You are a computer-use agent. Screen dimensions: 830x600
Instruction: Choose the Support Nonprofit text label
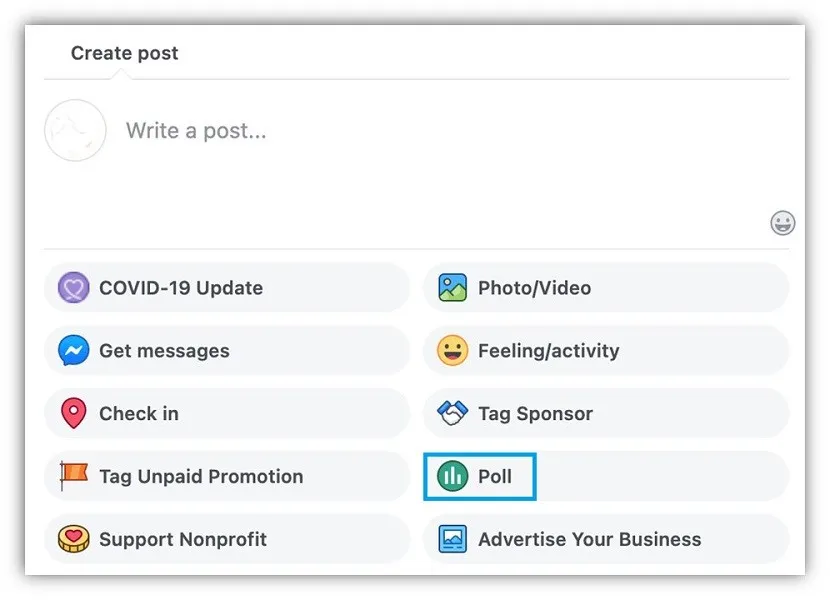click(x=183, y=539)
